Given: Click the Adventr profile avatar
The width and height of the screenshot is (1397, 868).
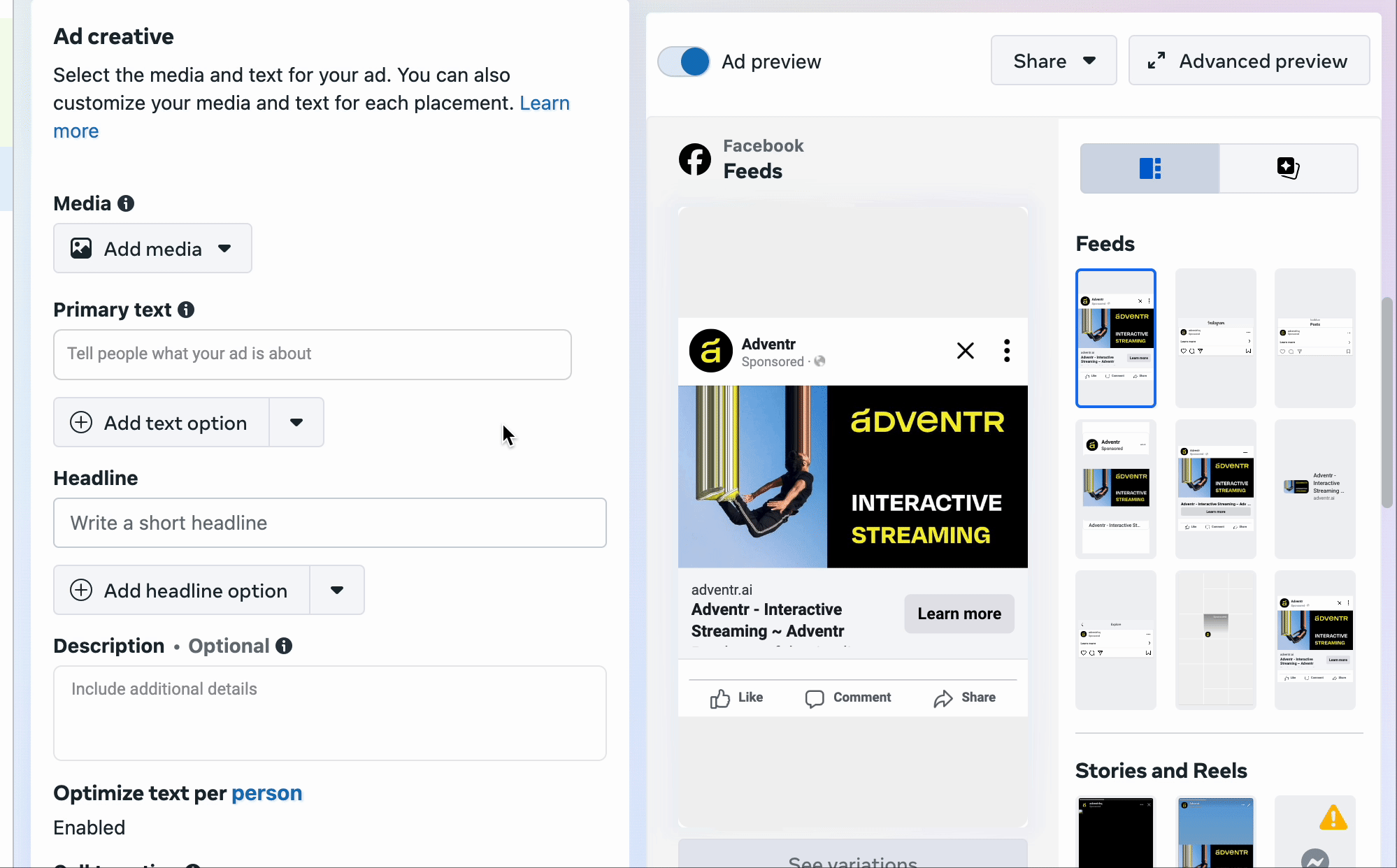Looking at the screenshot, I should tap(710, 351).
